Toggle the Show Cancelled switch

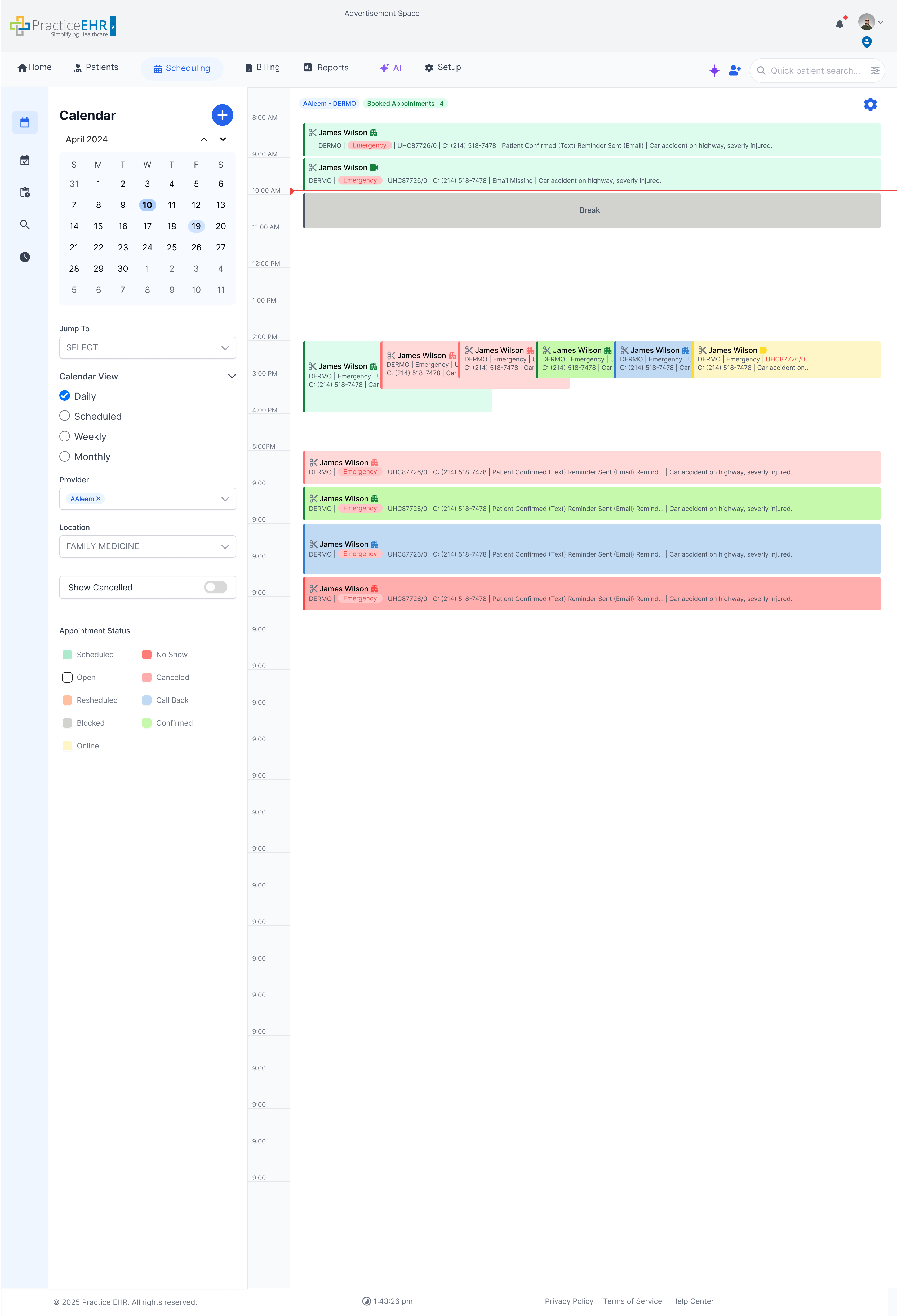coord(216,587)
